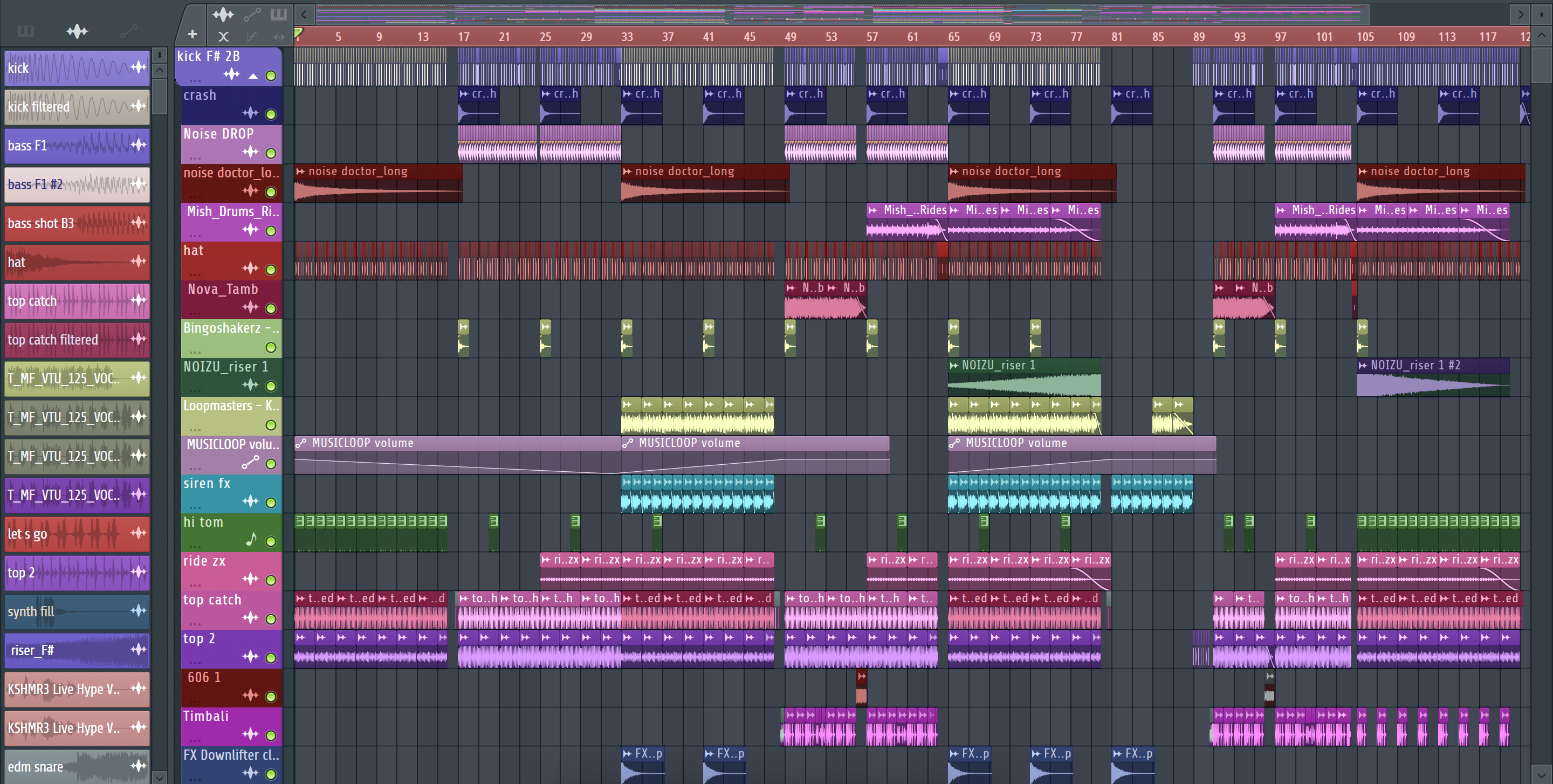
Task: Select the bass F1 picker item
Action: click(x=77, y=145)
